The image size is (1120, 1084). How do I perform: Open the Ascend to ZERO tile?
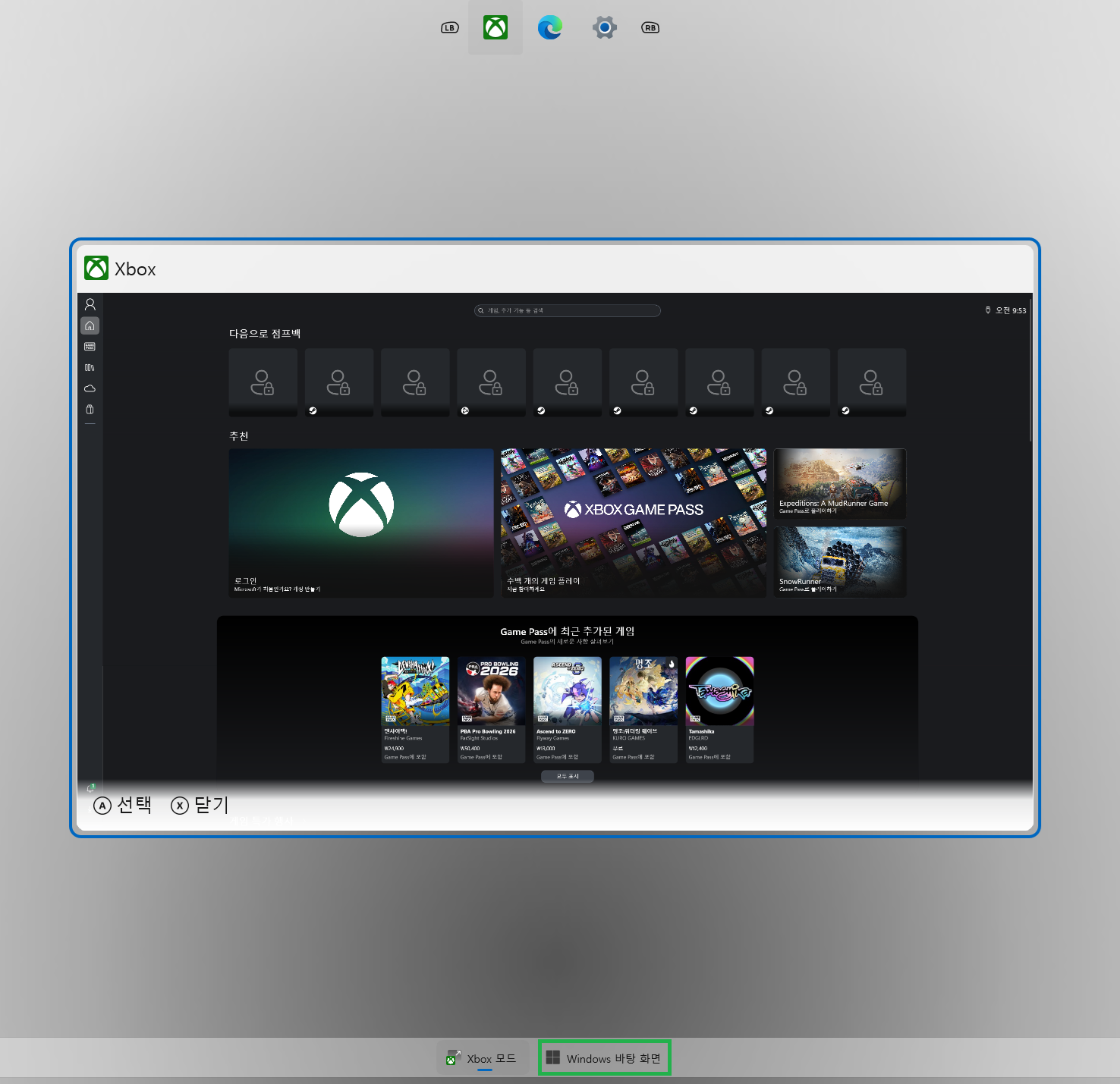coord(568,710)
